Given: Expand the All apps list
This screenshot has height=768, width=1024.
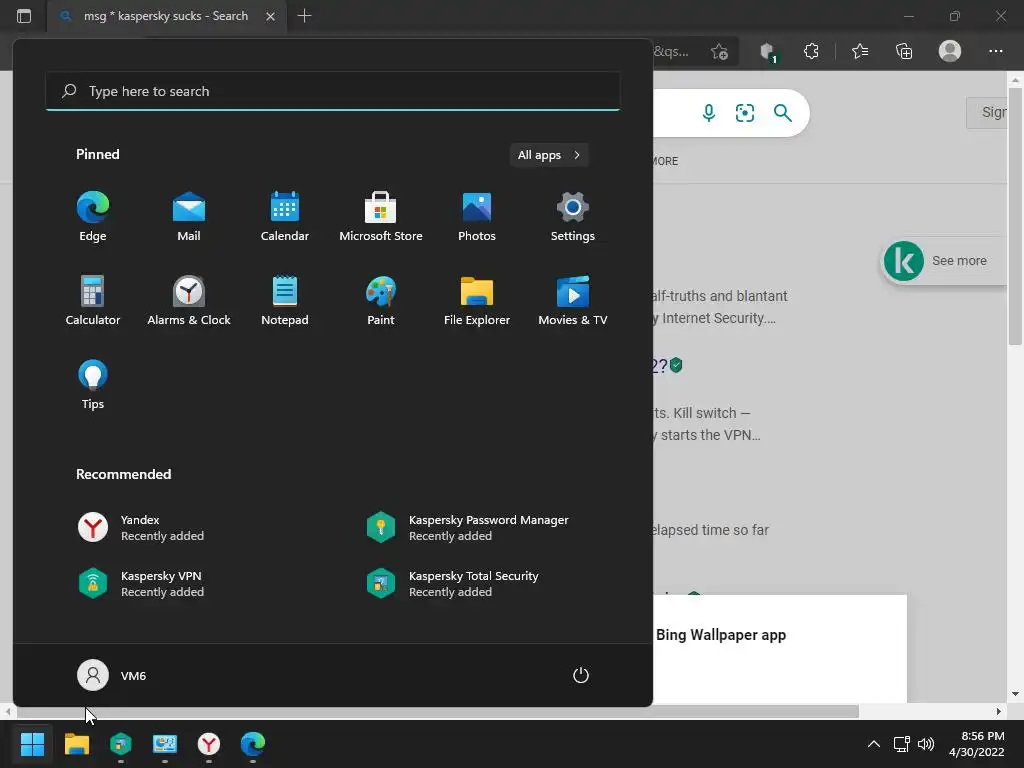Looking at the screenshot, I should click(549, 155).
